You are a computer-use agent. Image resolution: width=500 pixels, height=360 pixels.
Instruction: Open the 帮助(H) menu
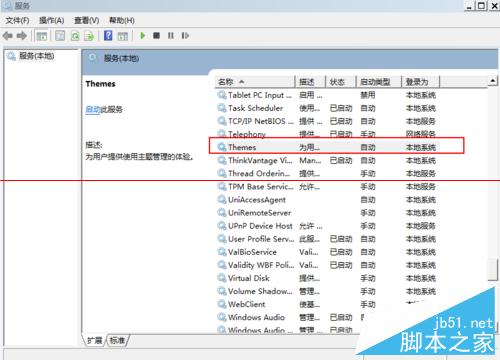(122, 21)
